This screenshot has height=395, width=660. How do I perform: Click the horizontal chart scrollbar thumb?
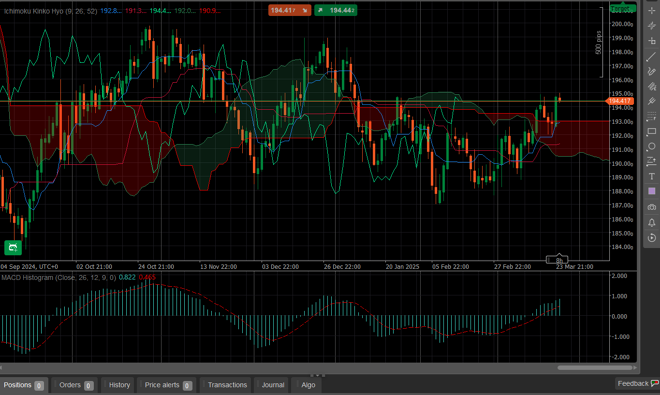tap(595, 368)
